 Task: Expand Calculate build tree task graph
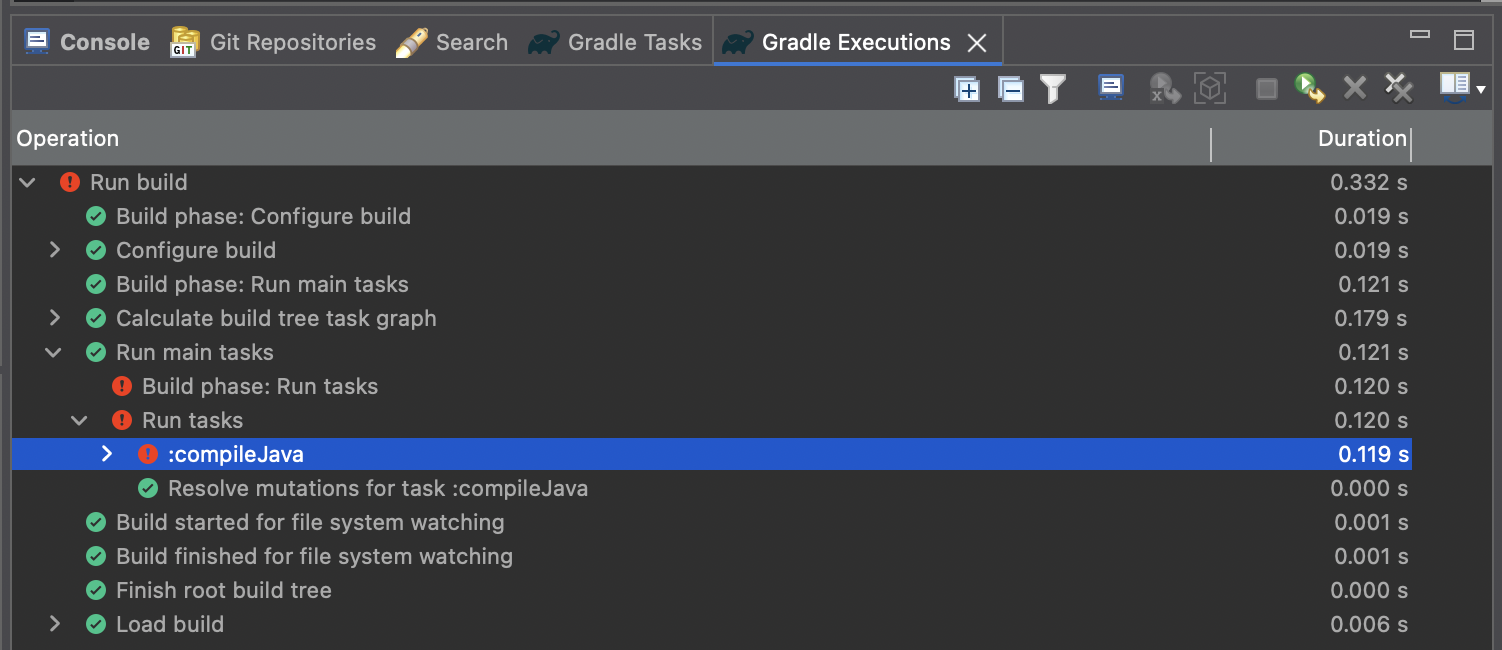tap(55, 318)
